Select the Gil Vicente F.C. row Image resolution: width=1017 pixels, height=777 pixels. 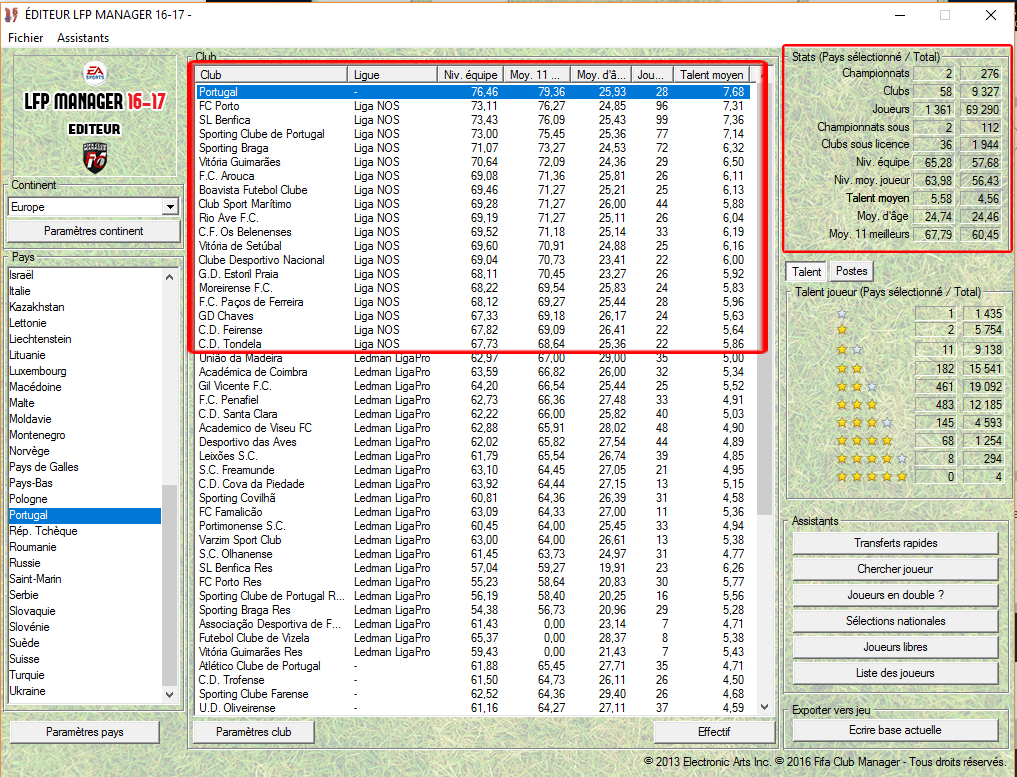(473, 386)
